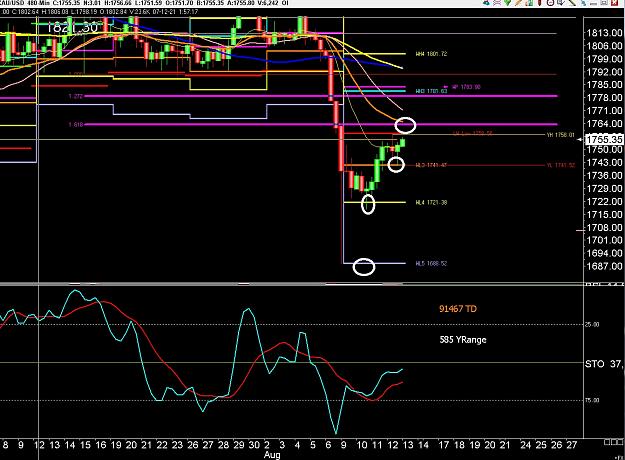Click the 1.272 Fibonacci level label
Screen dimensions: 625x460
coord(75,96)
